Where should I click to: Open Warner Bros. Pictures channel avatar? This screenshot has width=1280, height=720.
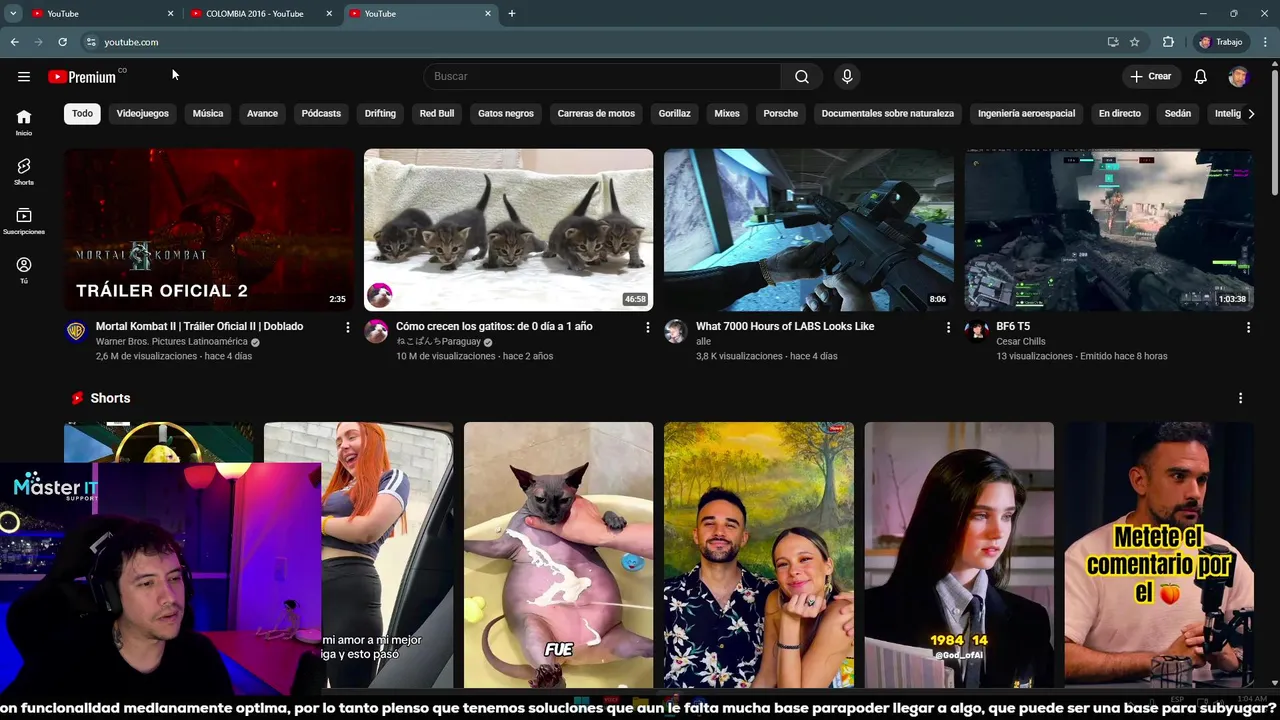coord(76,332)
